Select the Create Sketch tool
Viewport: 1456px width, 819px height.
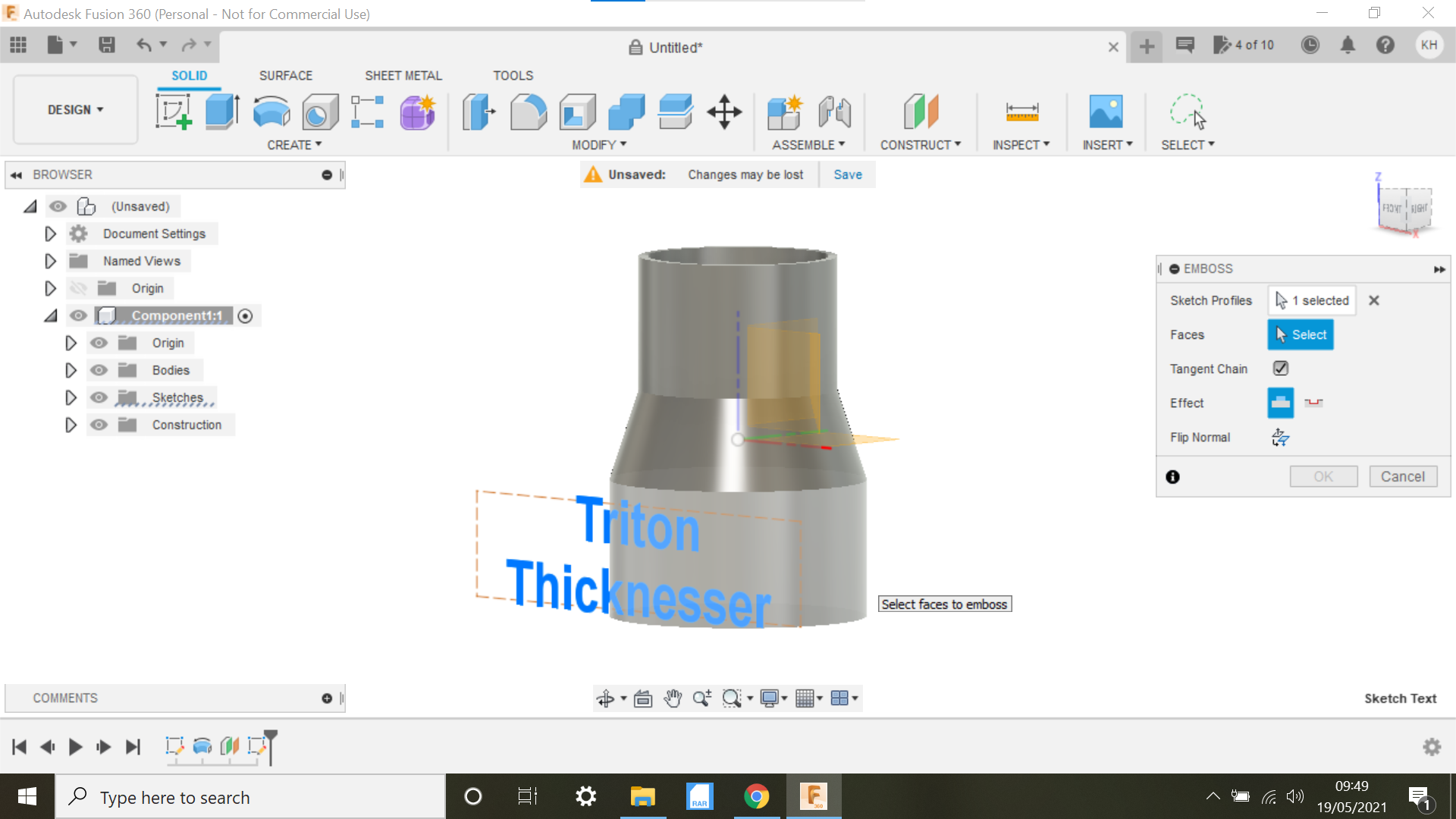coord(174,112)
